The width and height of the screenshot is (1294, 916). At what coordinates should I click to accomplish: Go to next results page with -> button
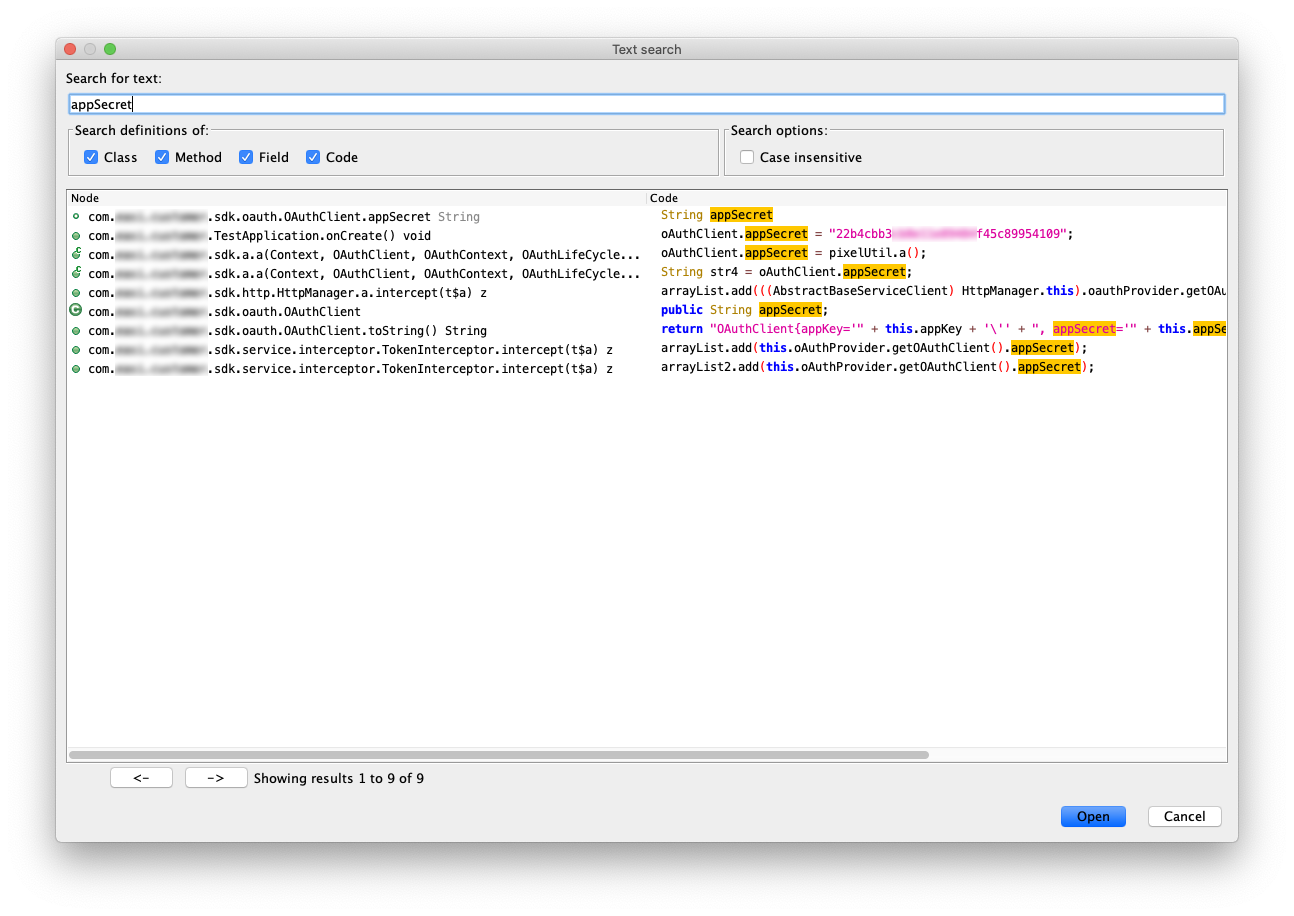point(216,778)
